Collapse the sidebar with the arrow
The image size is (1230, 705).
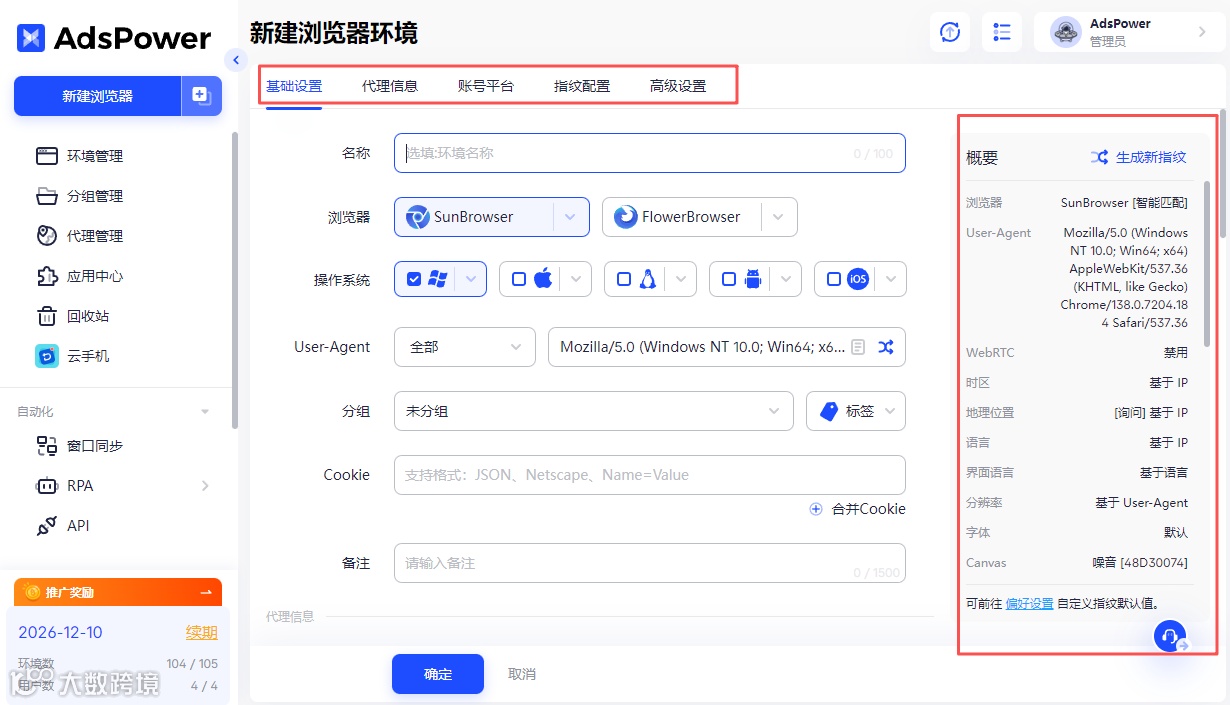[236, 60]
